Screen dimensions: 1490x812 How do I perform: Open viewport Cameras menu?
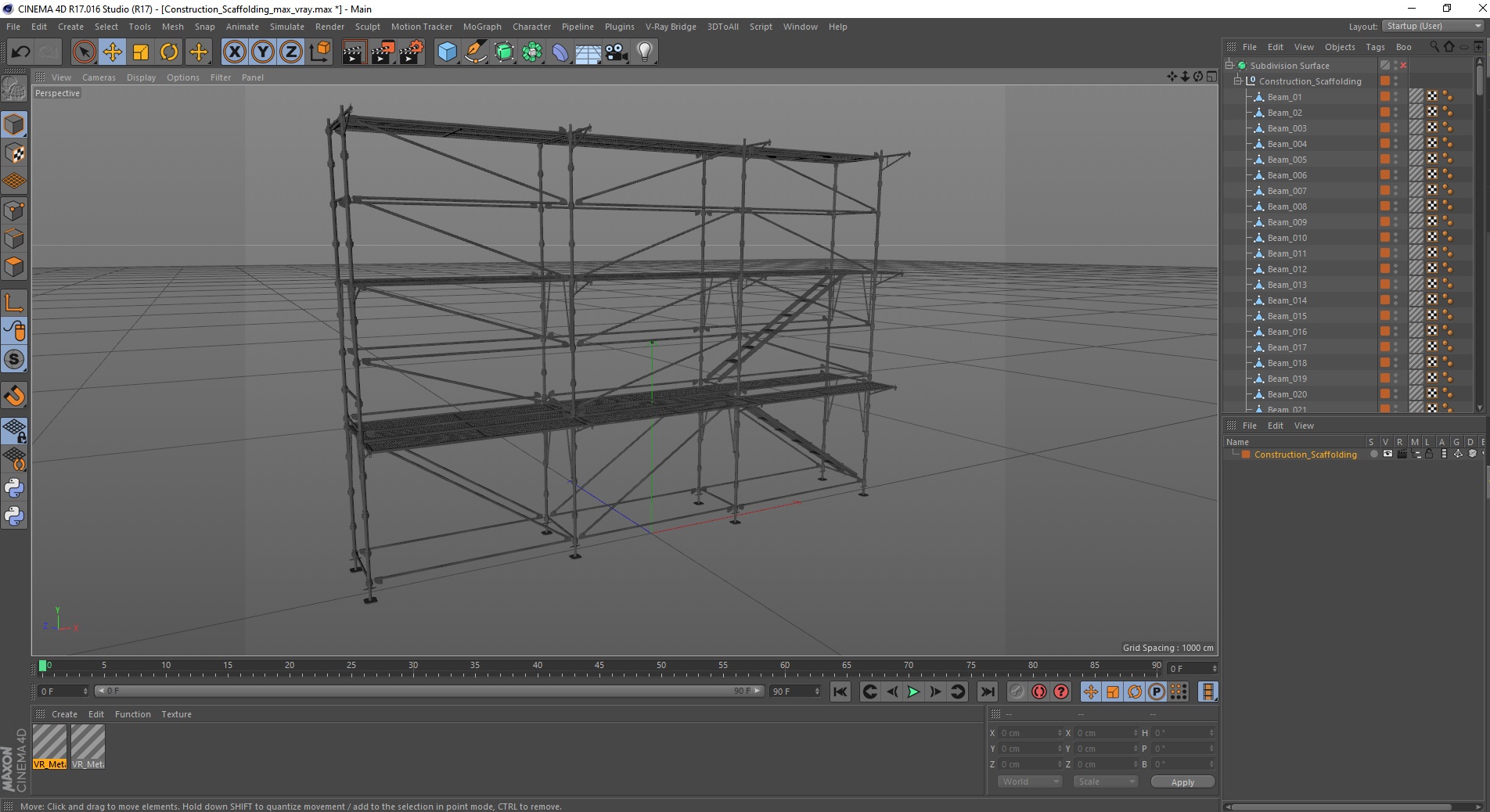pos(99,77)
